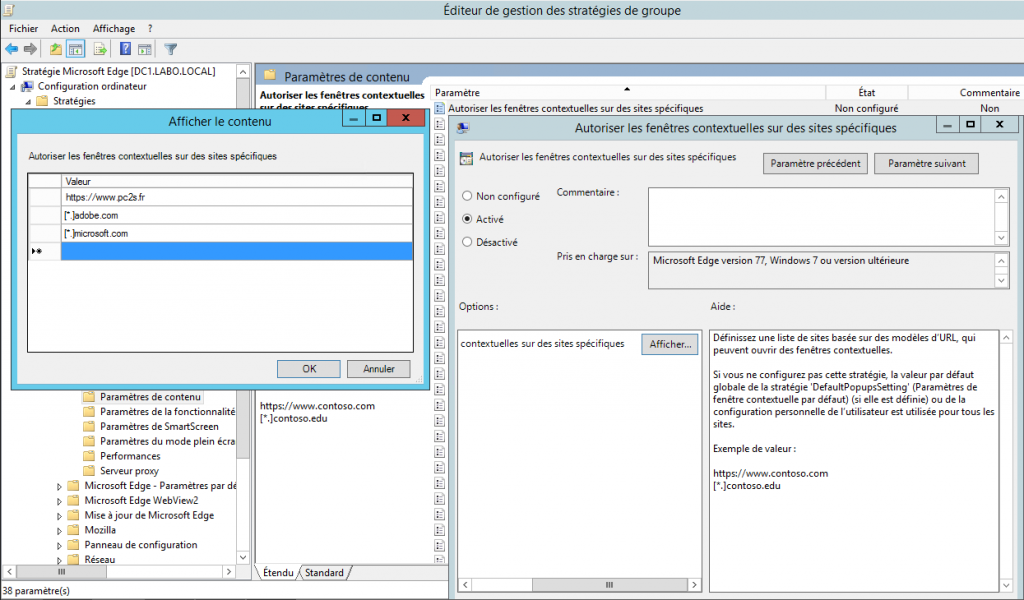Select the Non configuré radio button
Screen dimensions: 1024x600
pyautogui.click(x=464, y=196)
